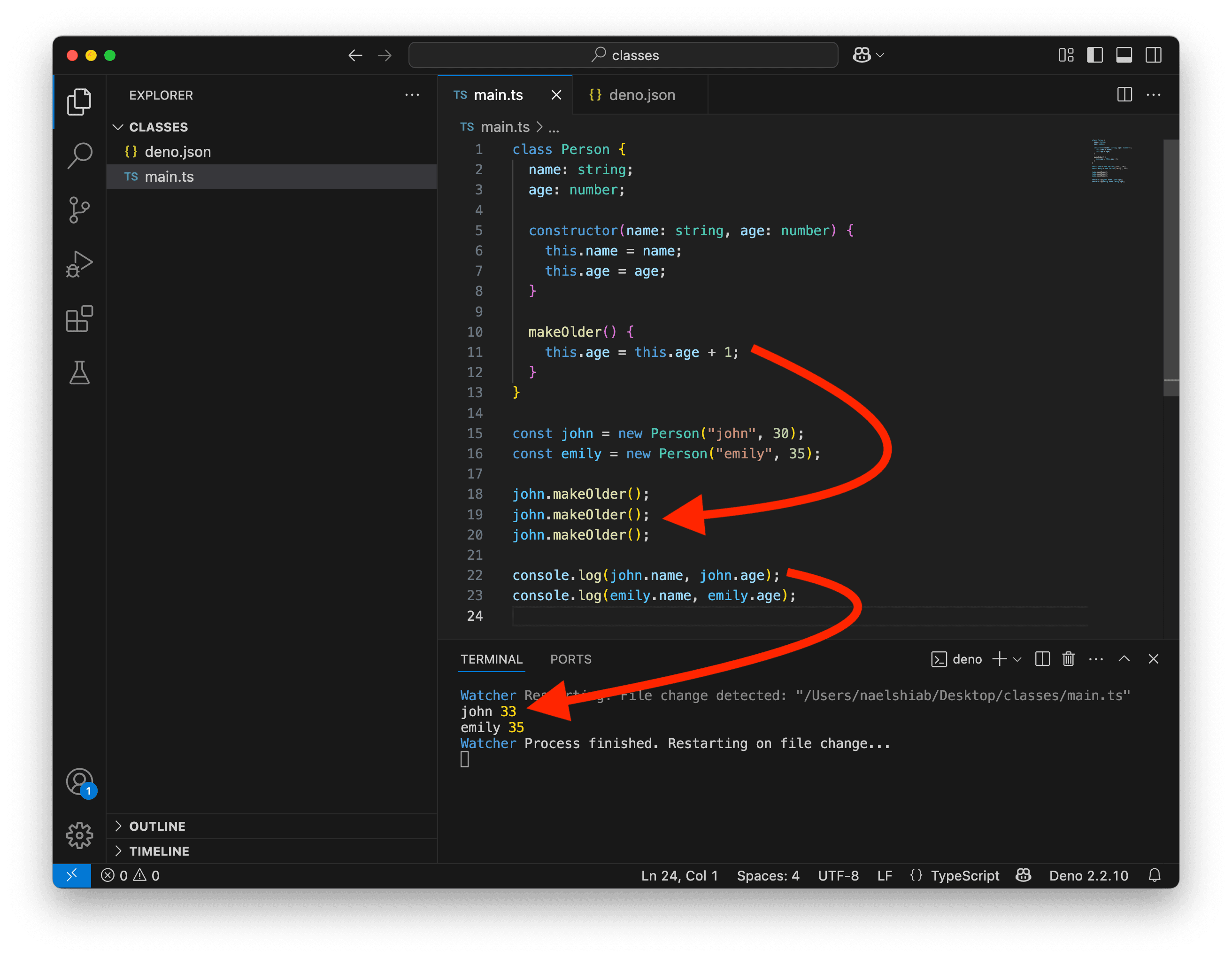Image resolution: width=1232 pixels, height=958 pixels.
Task: Select language mode TypeScript in status bar
Action: tap(965, 875)
